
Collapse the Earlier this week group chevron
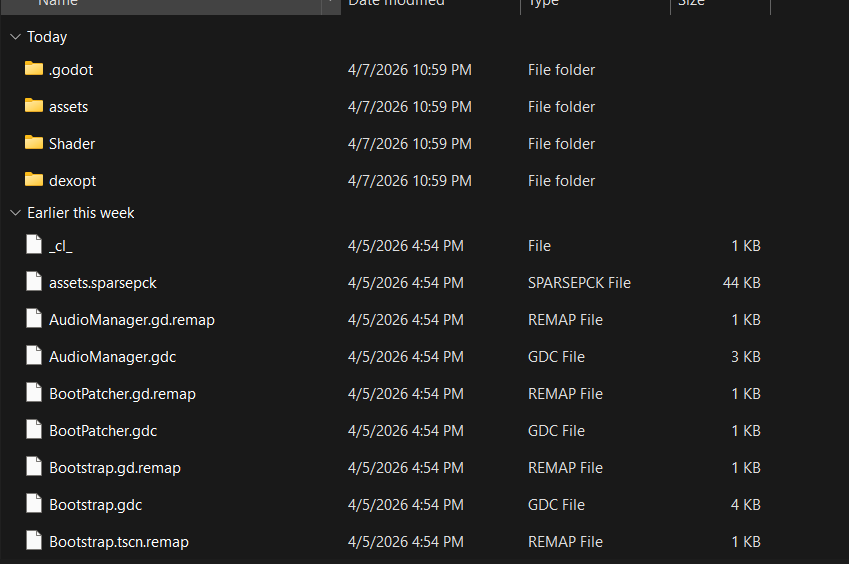pos(15,213)
